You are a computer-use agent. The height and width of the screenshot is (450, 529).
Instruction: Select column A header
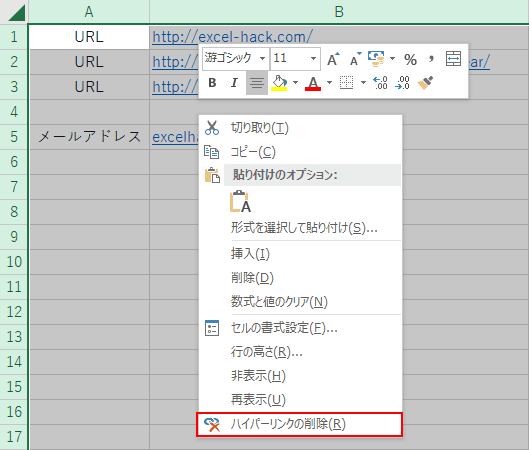coord(89,11)
